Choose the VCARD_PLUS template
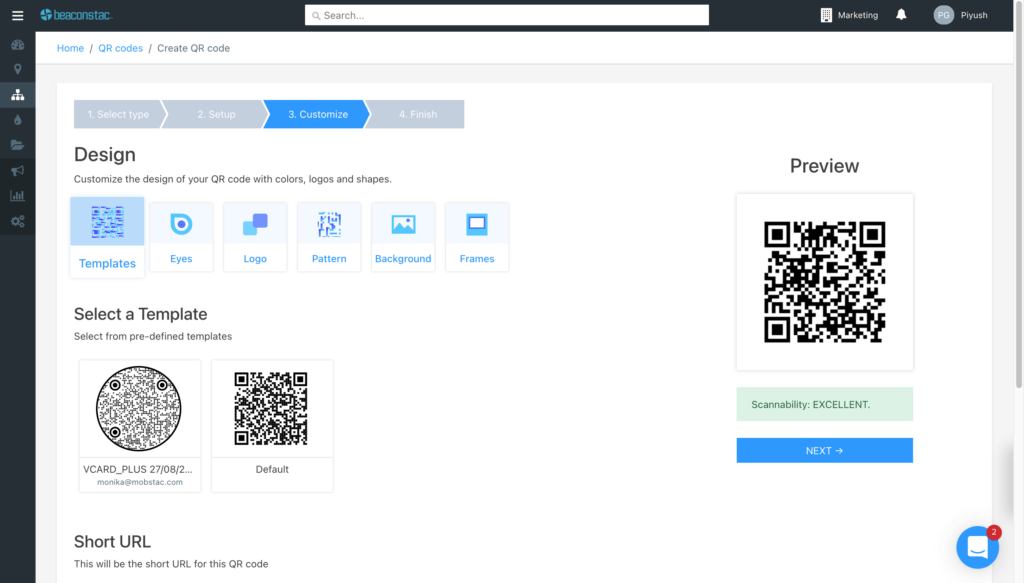The height and width of the screenshot is (583, 1024). coord(139,425)
